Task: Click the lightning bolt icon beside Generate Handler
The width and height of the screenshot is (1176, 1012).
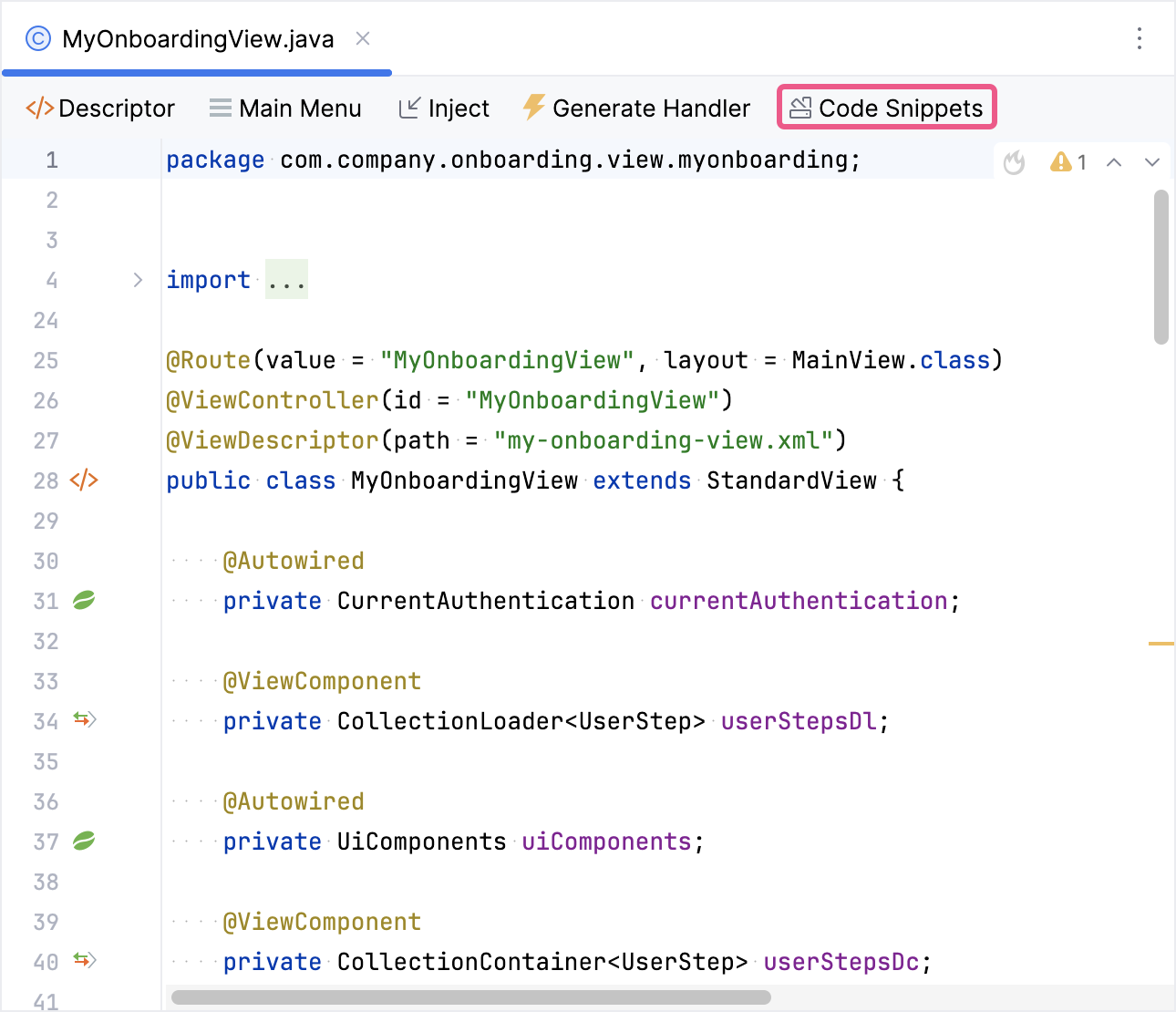Action: pos(533,107)
